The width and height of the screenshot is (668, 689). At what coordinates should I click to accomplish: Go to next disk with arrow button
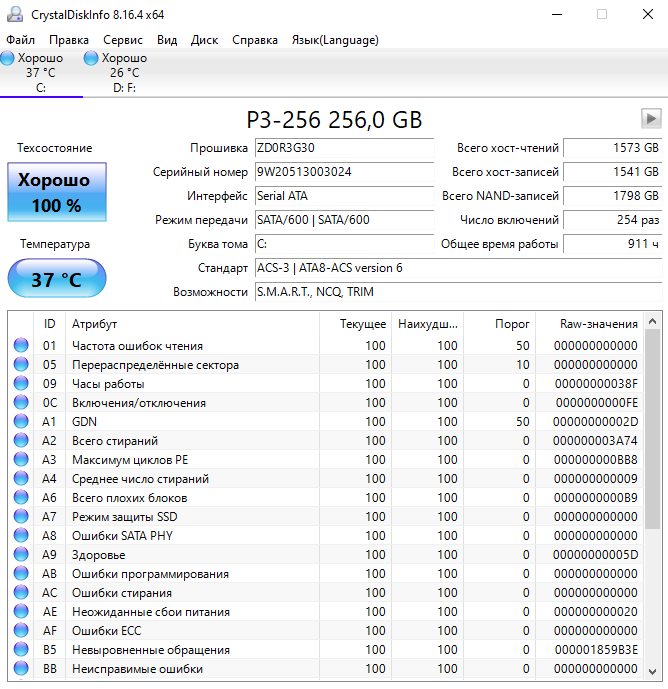point(651,119)
